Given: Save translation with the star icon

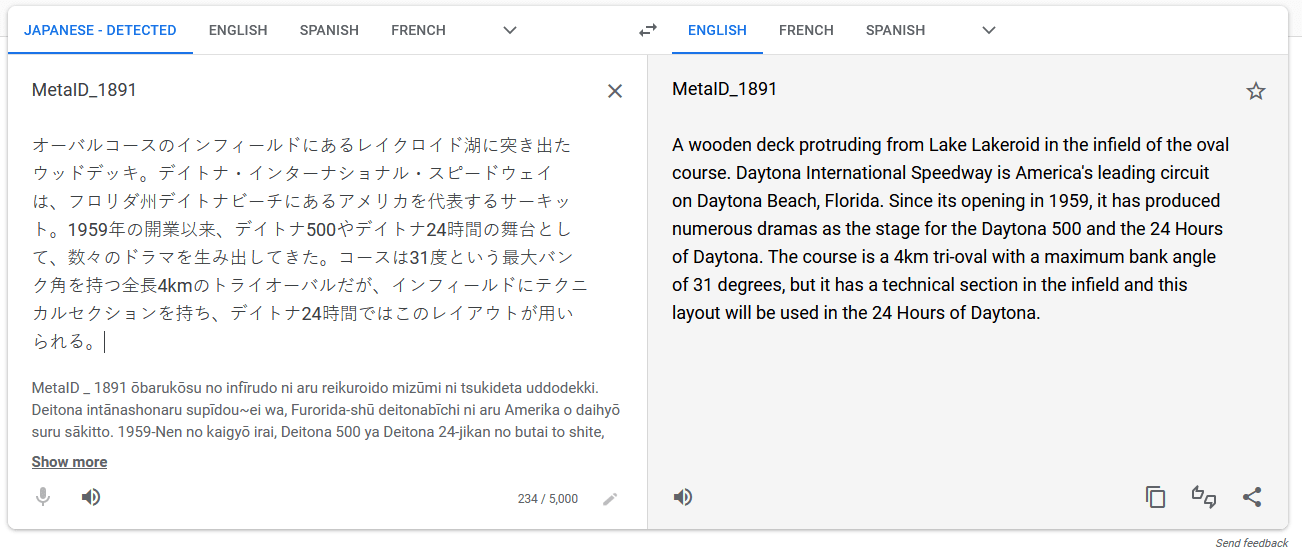Looking at the screenshot, I should 1256,91.
